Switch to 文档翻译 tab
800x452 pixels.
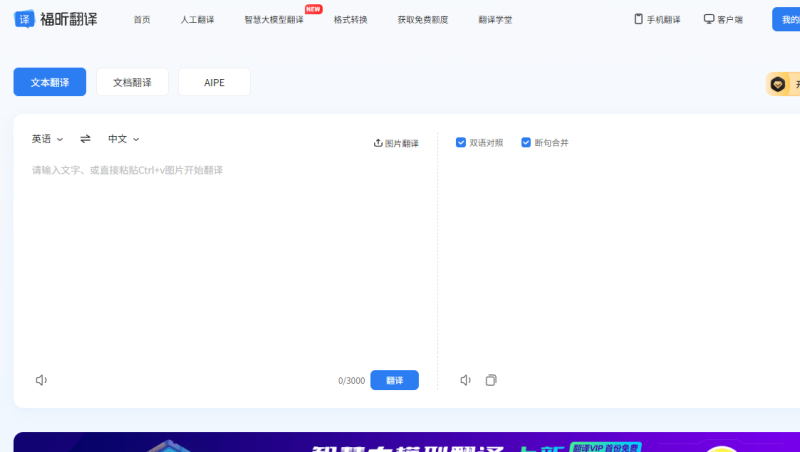(132, 82)
